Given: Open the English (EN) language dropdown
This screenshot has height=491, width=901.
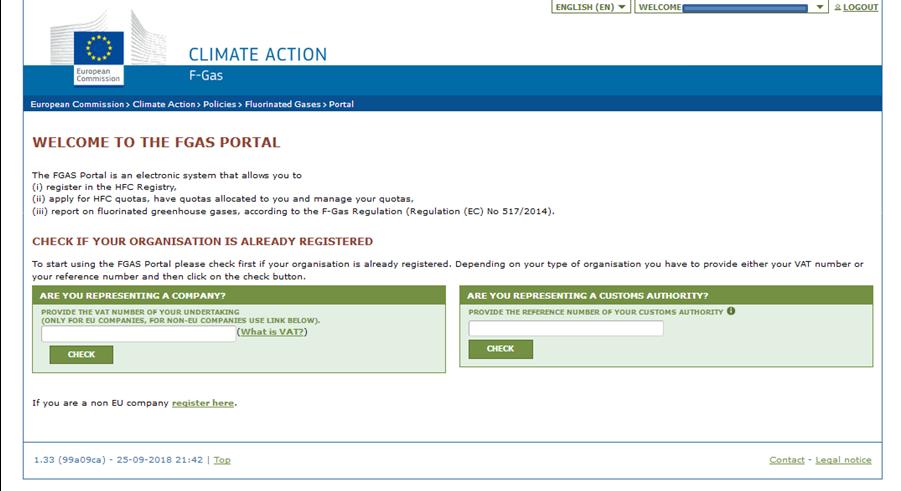Looking at the screenshot, I should tap(591, 7).
